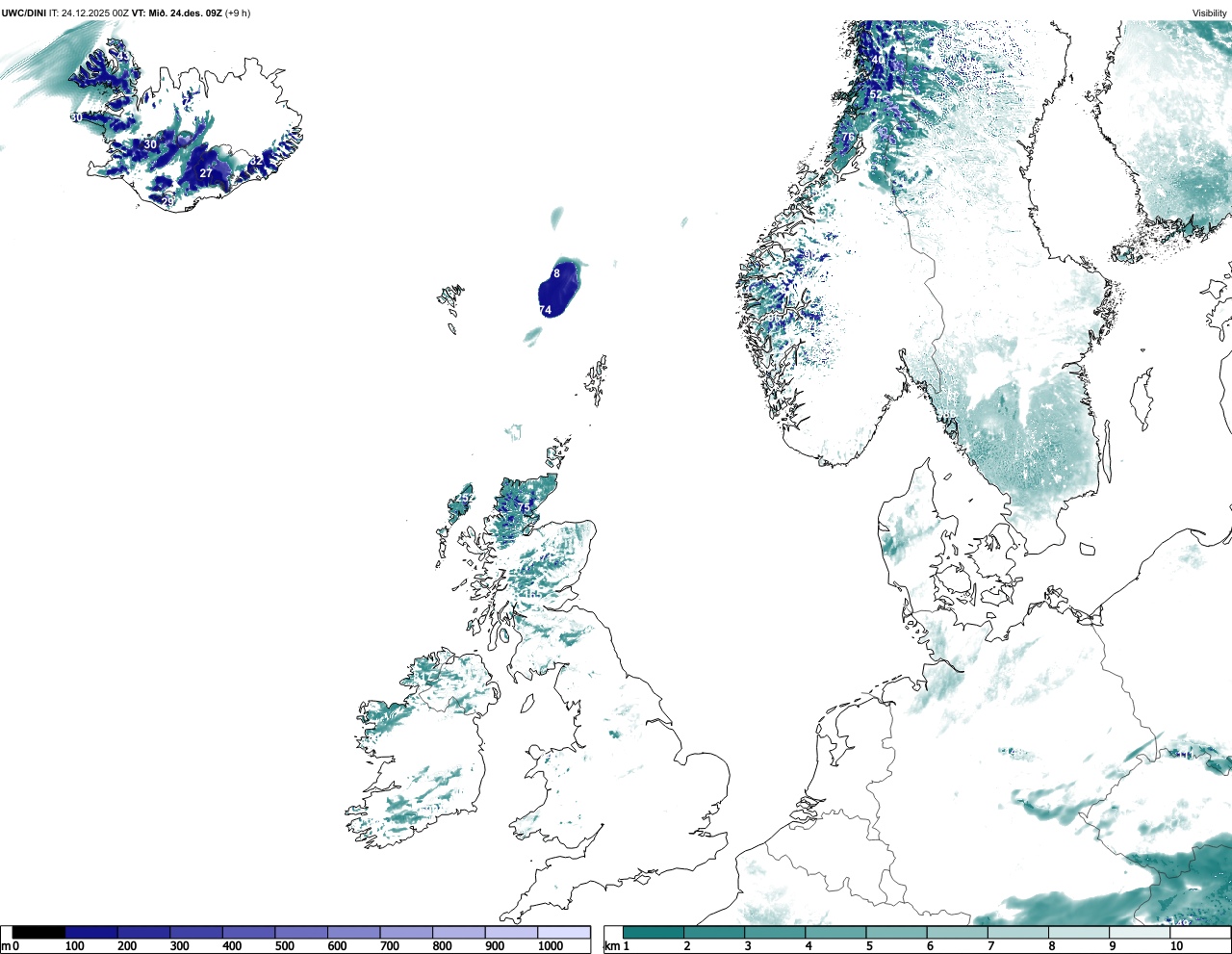Click the '52' value label over Norway
The width and height of the screenshot is (1232, 954).
[x=876, y=96]
